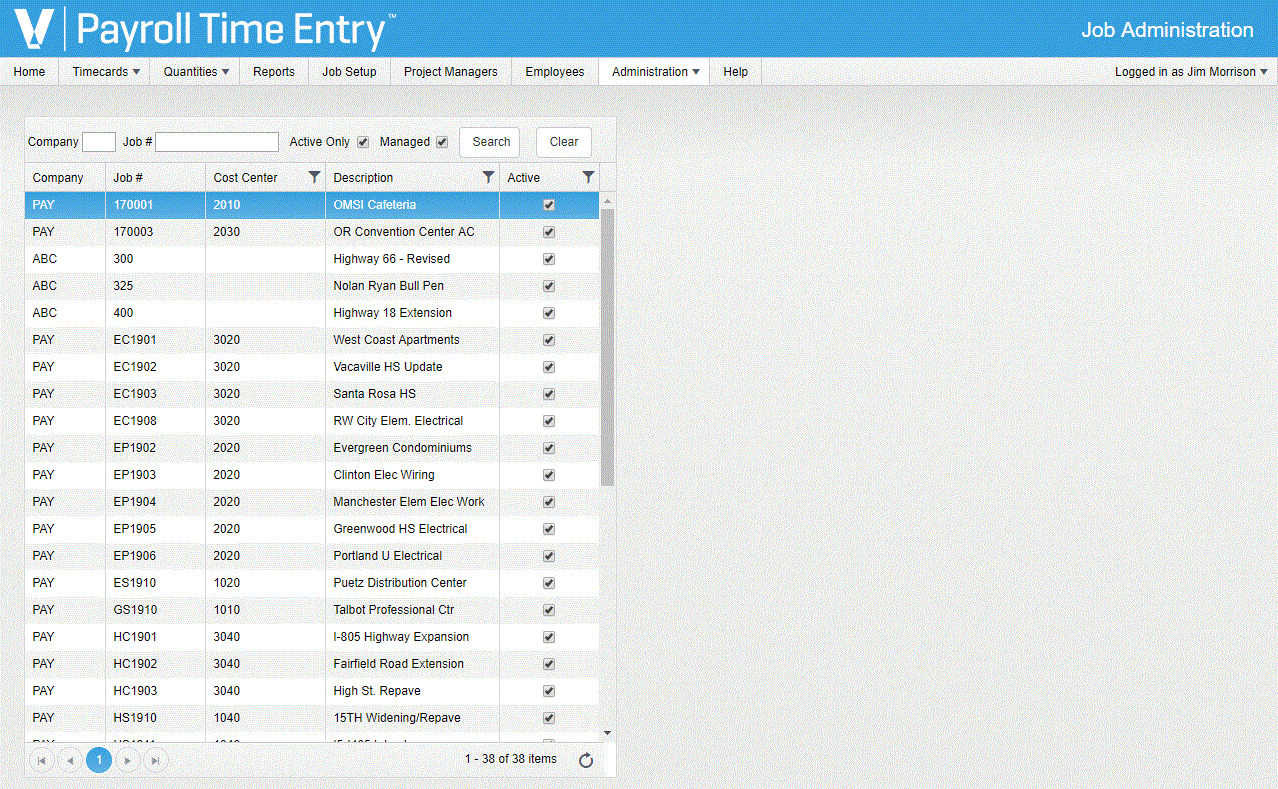The width and height of the screenshot is (1278, 789).
Task: Click the Vacaville HS Update description
Action: [388, 367]
